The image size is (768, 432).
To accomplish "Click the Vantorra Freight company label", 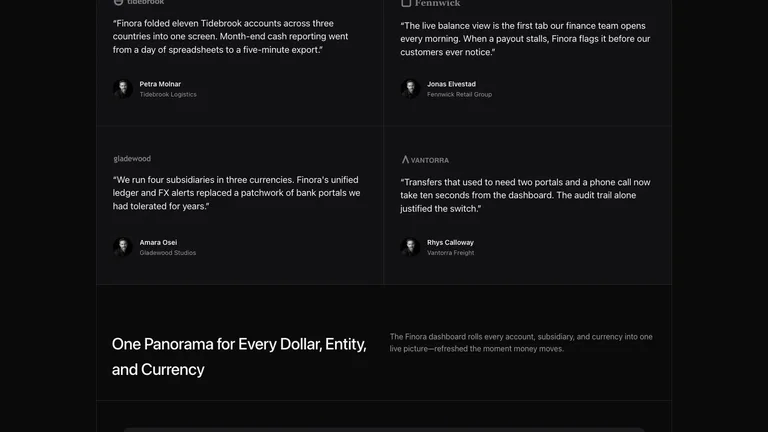I will (451, 253).
